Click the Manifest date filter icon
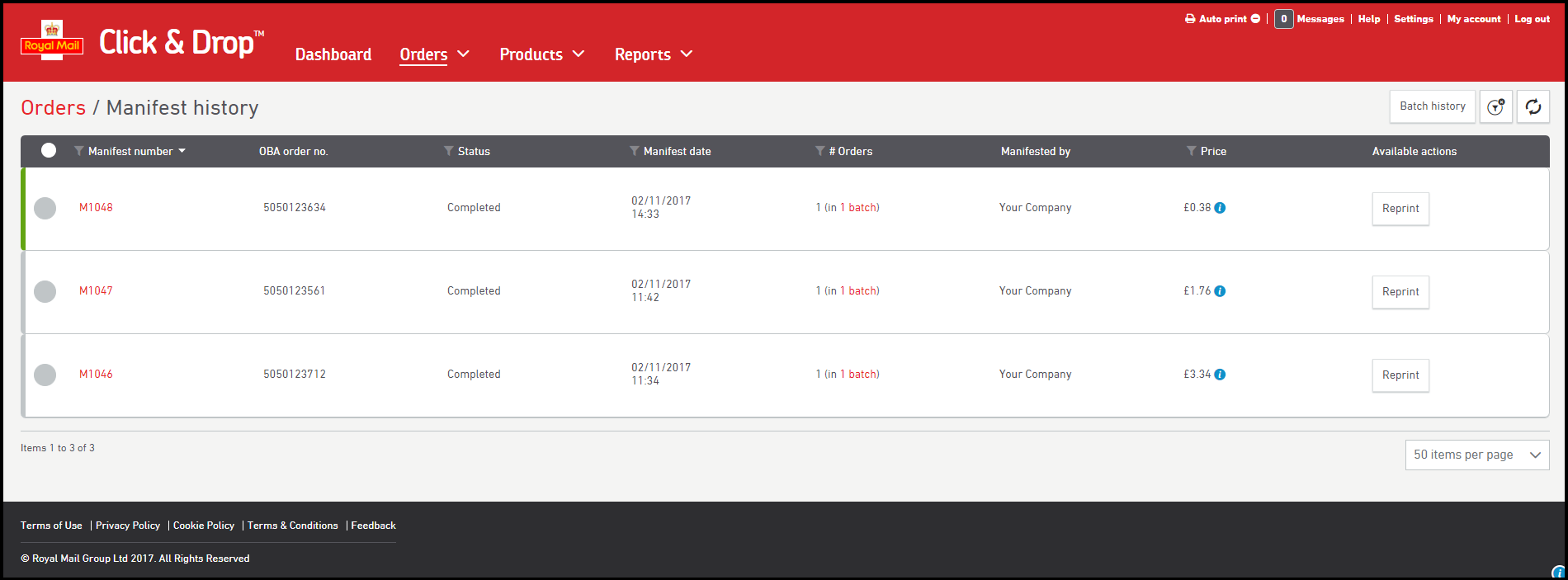This screenshot has width=1568, height=580. 634,151
